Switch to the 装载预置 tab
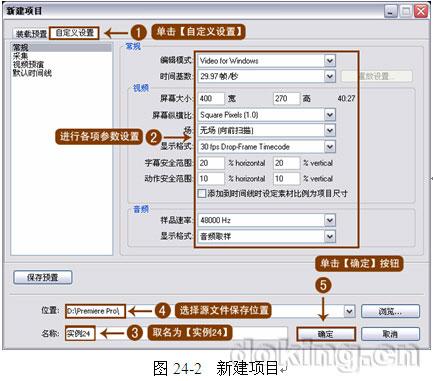 point(32,34)
